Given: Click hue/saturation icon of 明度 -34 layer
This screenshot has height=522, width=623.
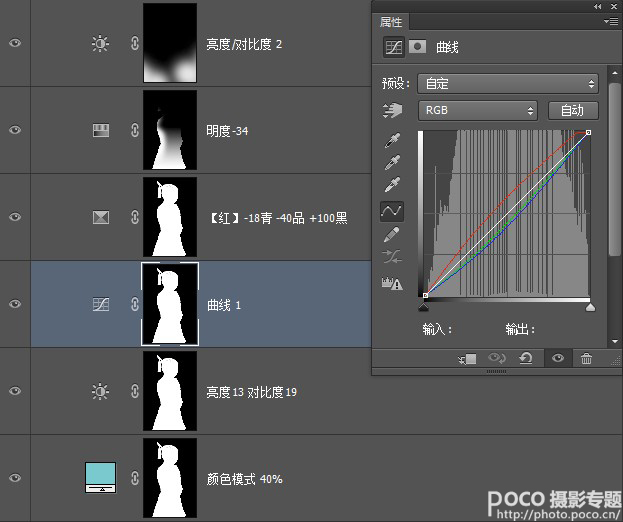Looking at the screenshot, I should (101, 130).
